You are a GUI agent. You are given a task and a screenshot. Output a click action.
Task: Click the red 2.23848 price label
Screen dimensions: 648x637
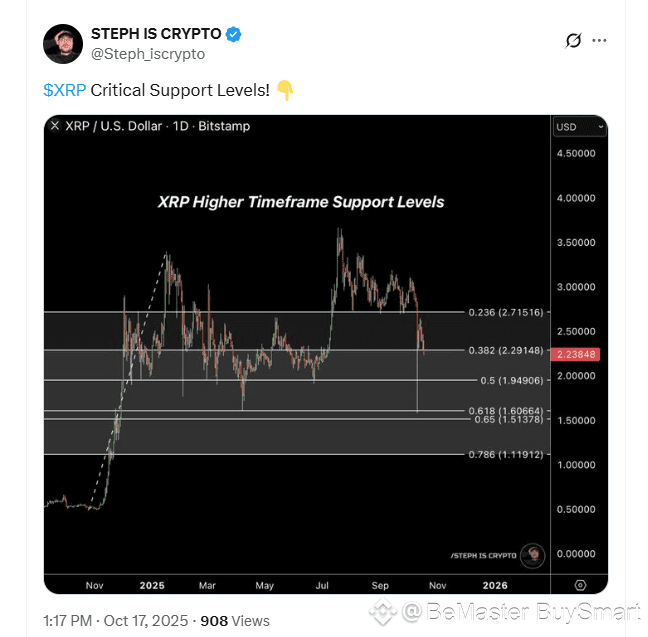tap(579, 353)
